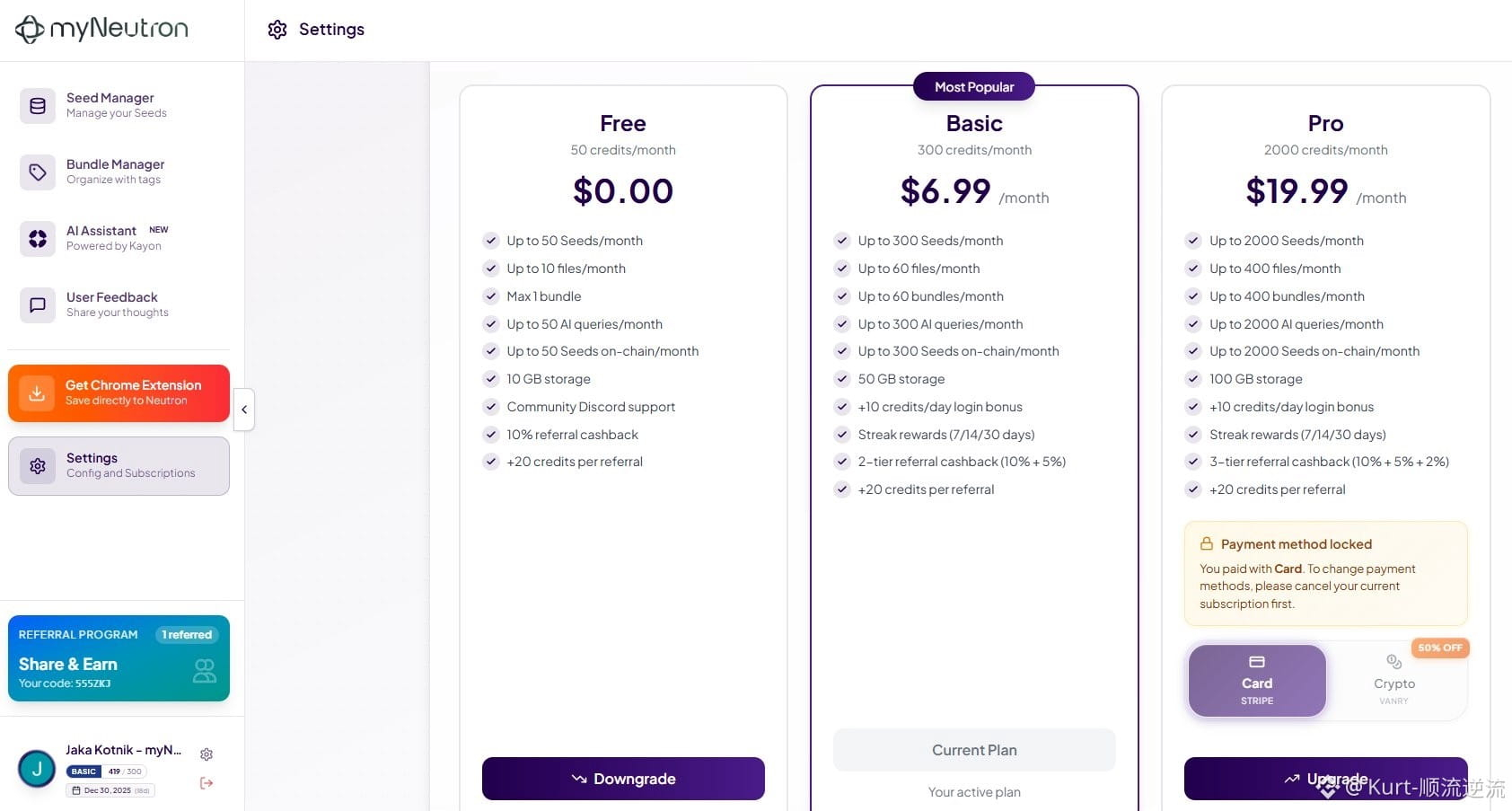
Task: Click the user avatar with letter J
Action: coord(37,769)
